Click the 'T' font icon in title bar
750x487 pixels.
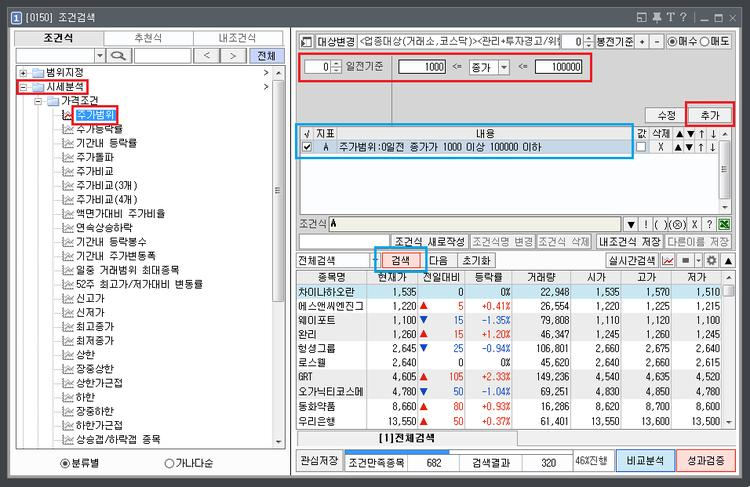671,17
